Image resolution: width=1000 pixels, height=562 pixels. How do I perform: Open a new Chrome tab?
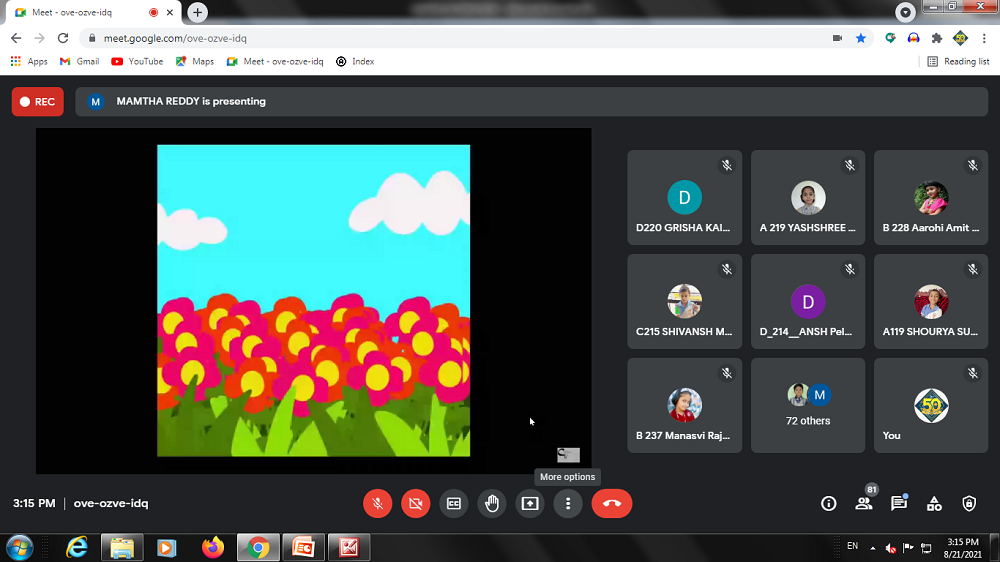tap(198, 12)
